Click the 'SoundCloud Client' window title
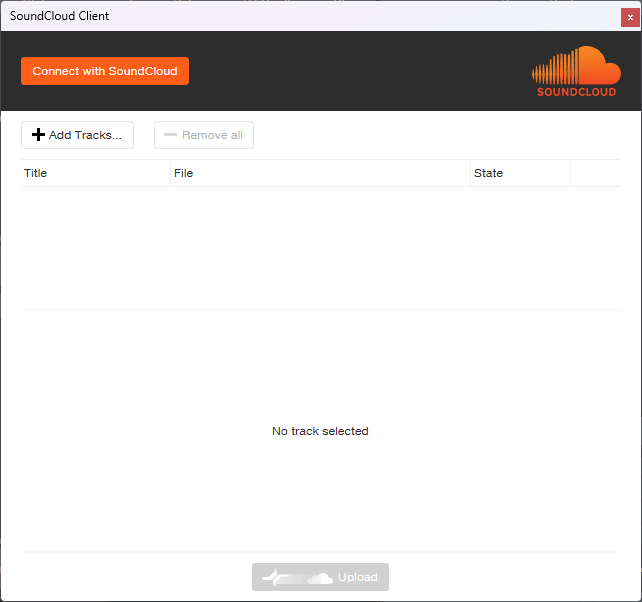The width and height of the screenshot is (642, 602). point(59,16)
